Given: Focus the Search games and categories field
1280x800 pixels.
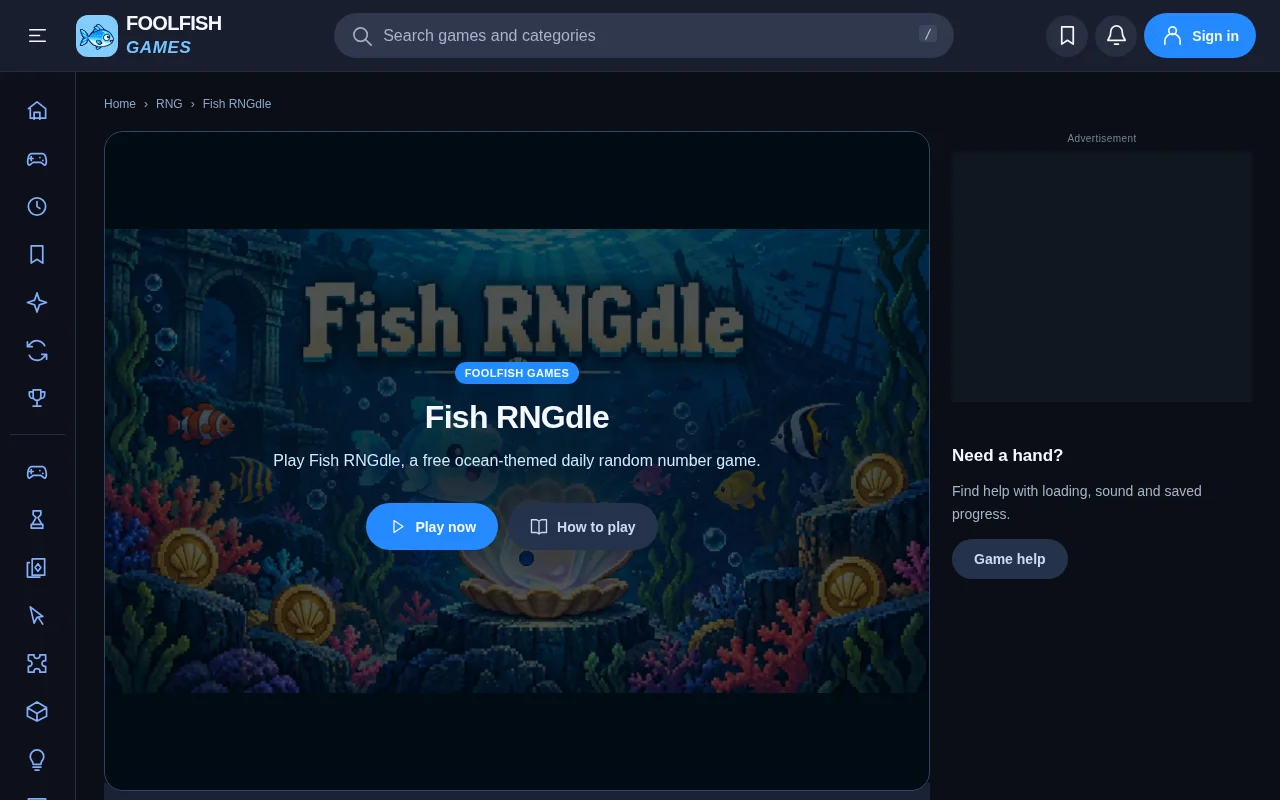Looking at the screenshot, I should coord(644,36).
